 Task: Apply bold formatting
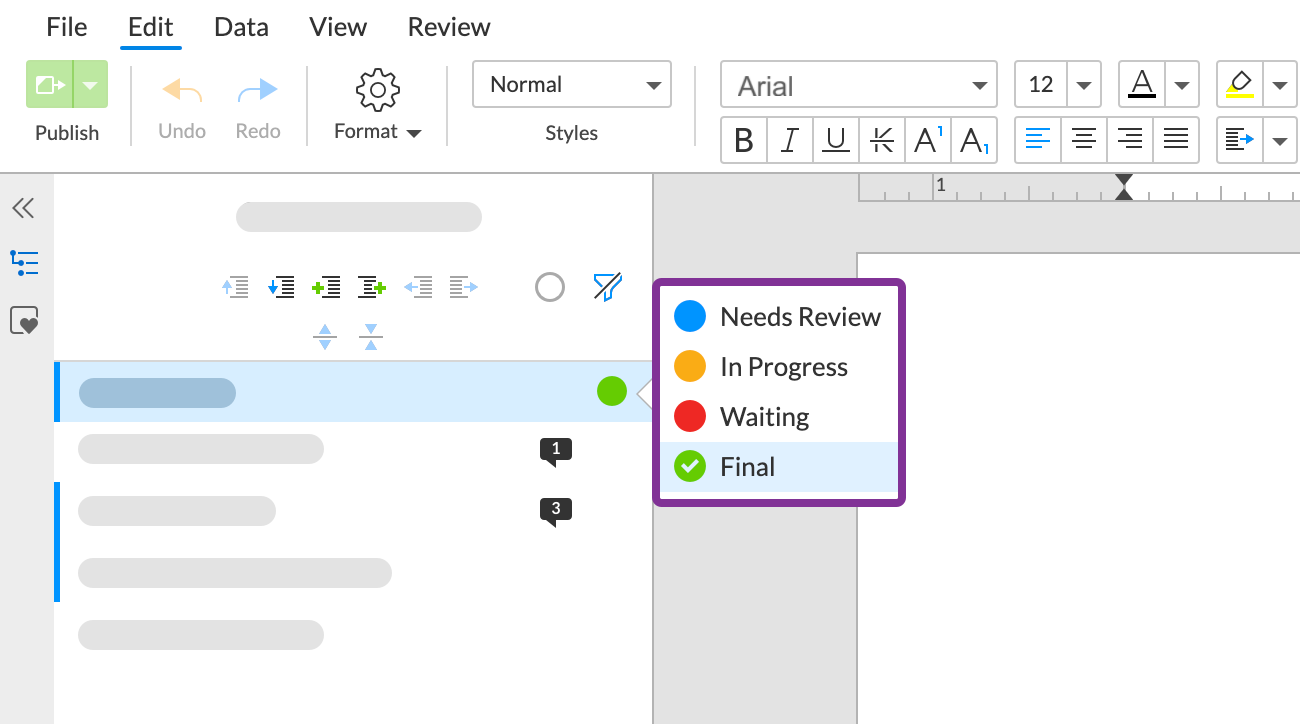pyautogui.click(x=743, y=140)
